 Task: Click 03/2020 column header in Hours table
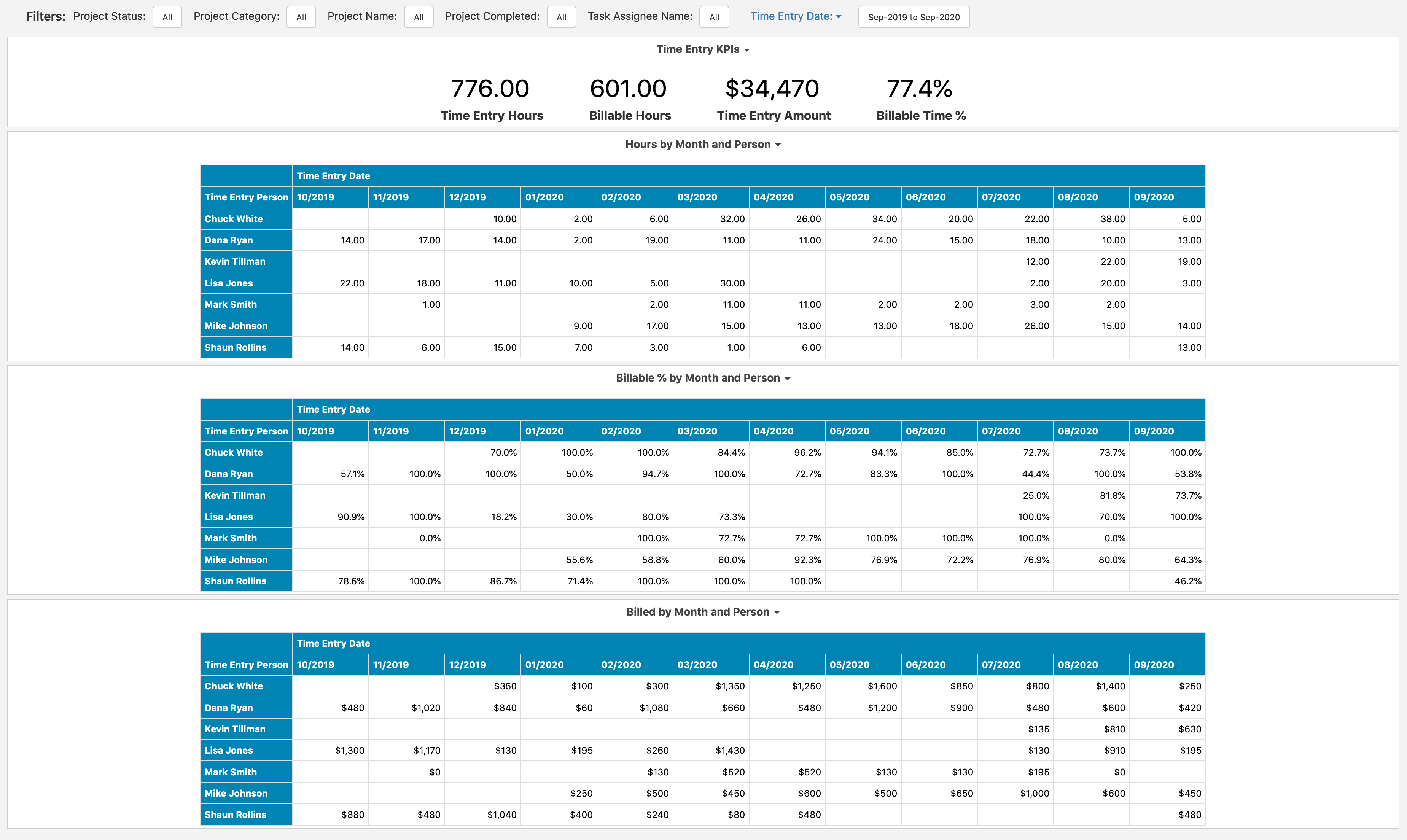pos(697,197)
